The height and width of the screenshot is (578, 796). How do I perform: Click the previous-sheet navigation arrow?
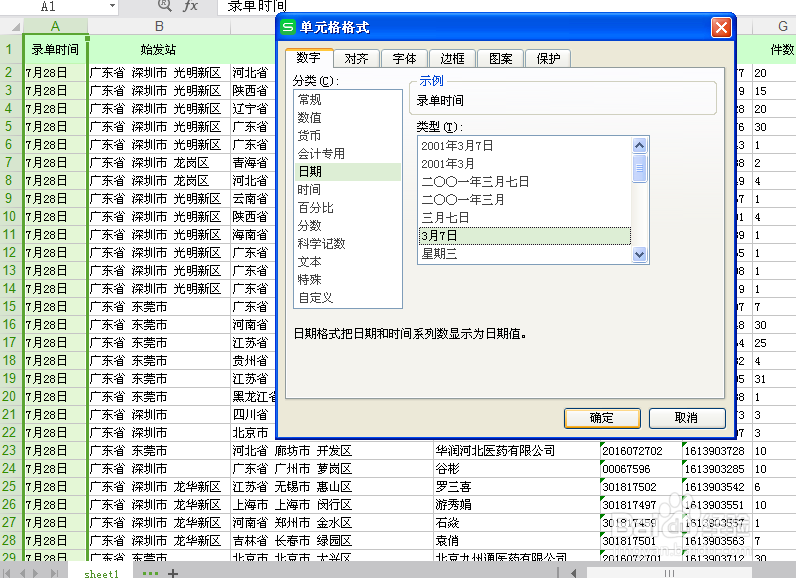click(x=22, y=573)
